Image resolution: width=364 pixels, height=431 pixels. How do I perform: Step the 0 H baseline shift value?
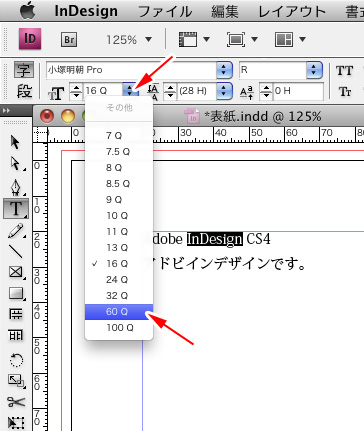pyautogui.click(x=266, y=91)
